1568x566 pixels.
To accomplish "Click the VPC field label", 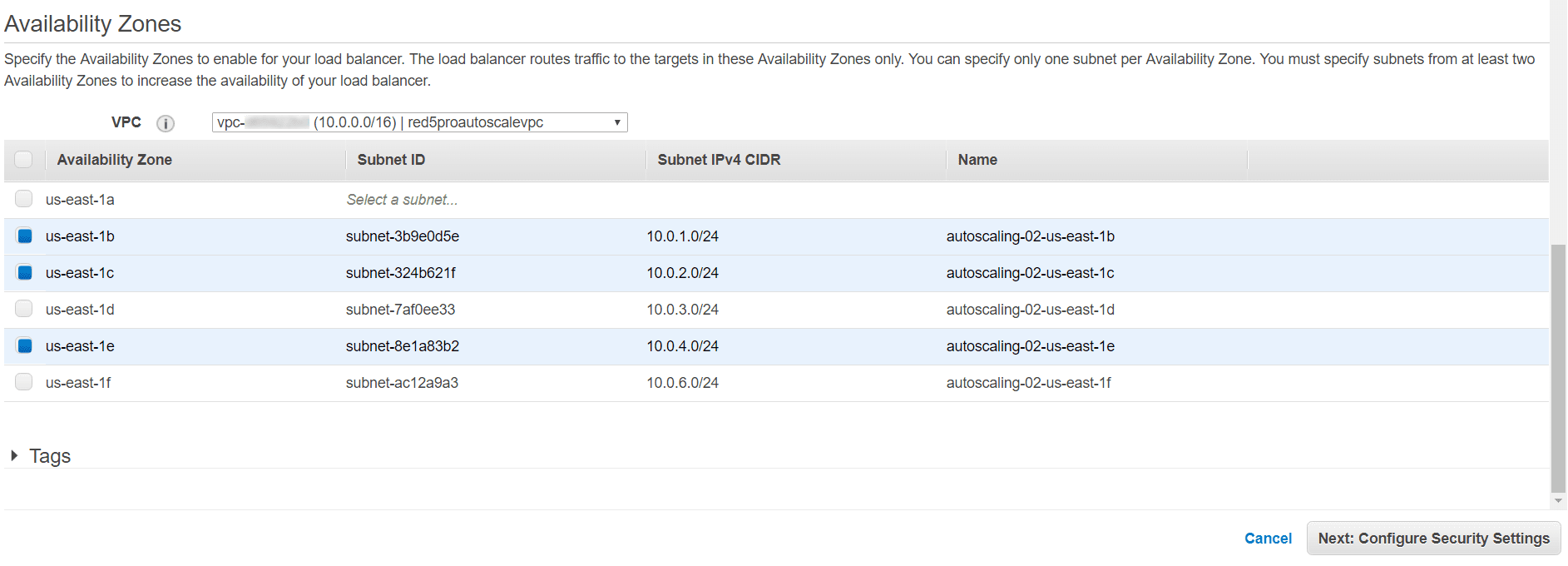I will click(126, 122).
